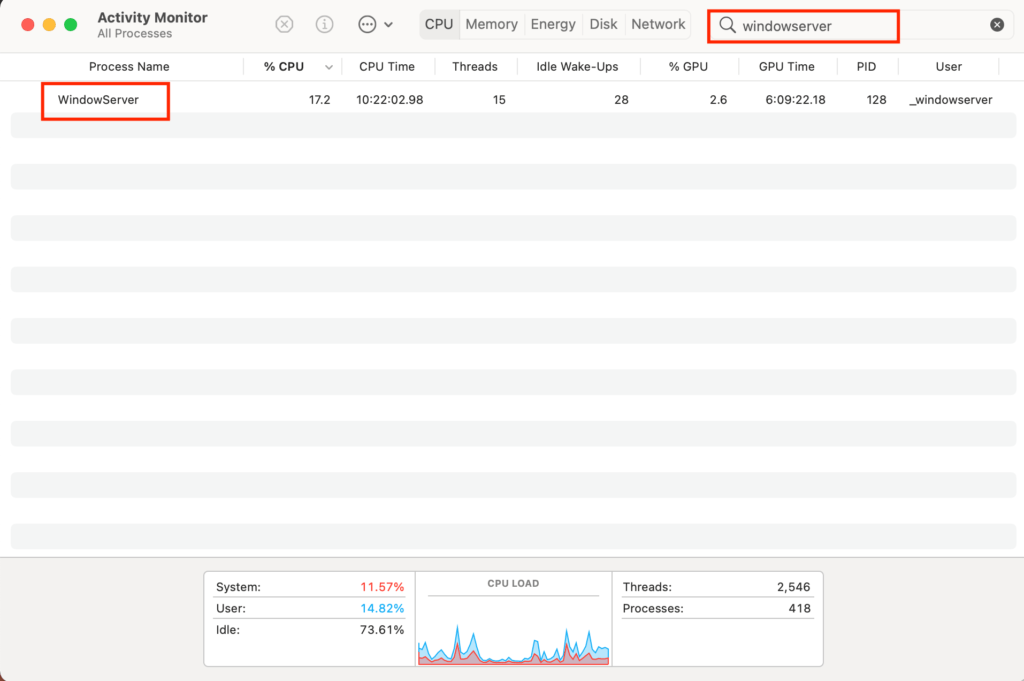Open the Network tab
1024x681 pixels.
click(658, 24)
